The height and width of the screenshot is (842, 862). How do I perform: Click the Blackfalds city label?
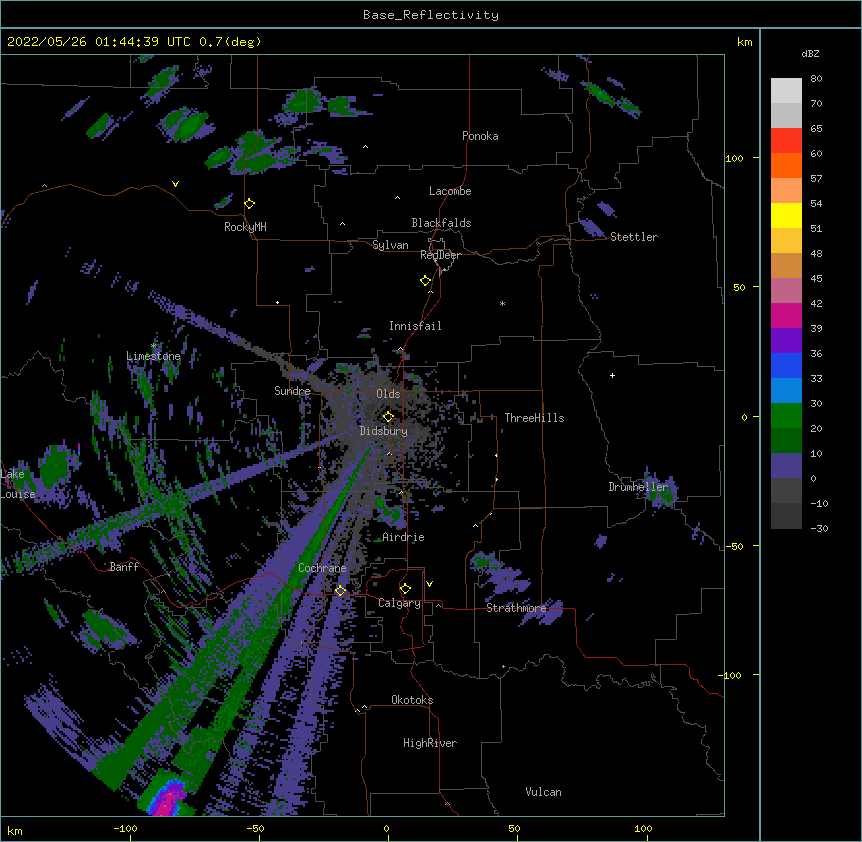pos(441,223)
